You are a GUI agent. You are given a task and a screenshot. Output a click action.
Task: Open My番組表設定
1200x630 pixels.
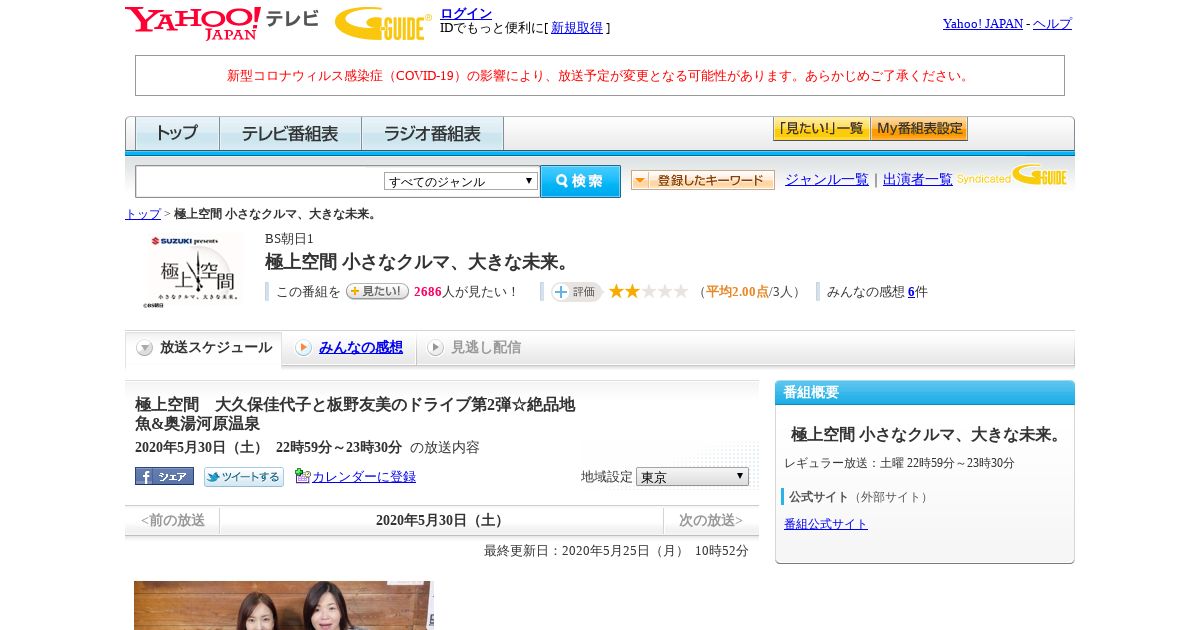pyautogui.click(x=919, y=129)
